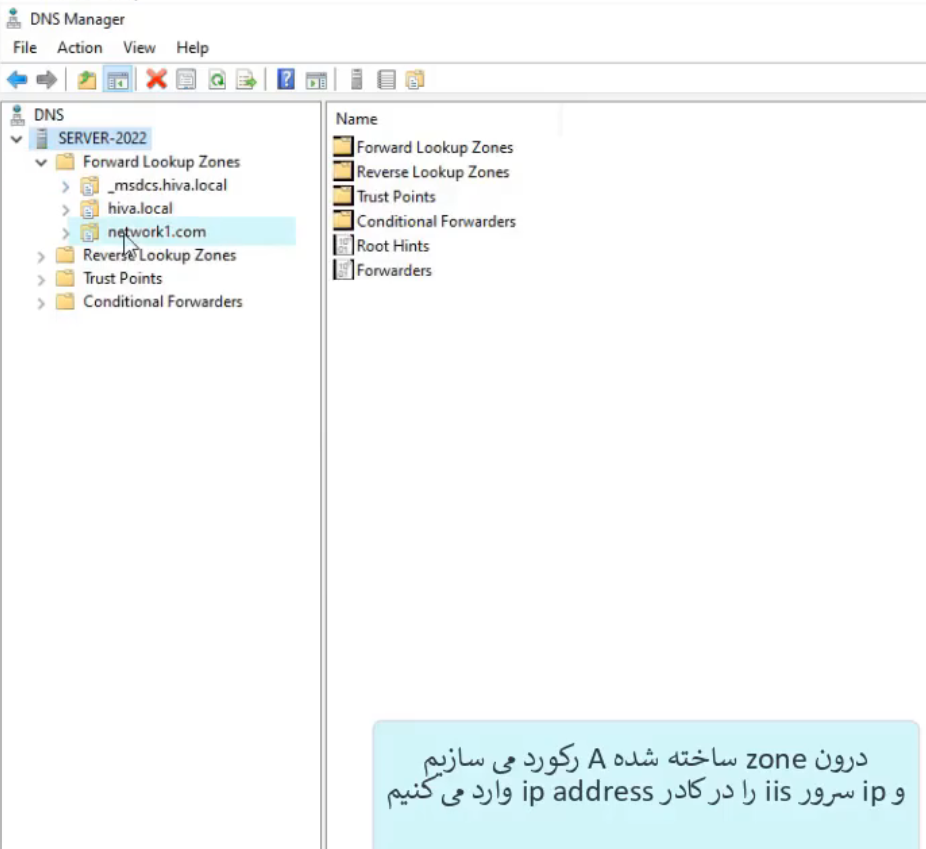Select Root Hints text in the list pane
This screenshot has height=849, width=926.
393,246
